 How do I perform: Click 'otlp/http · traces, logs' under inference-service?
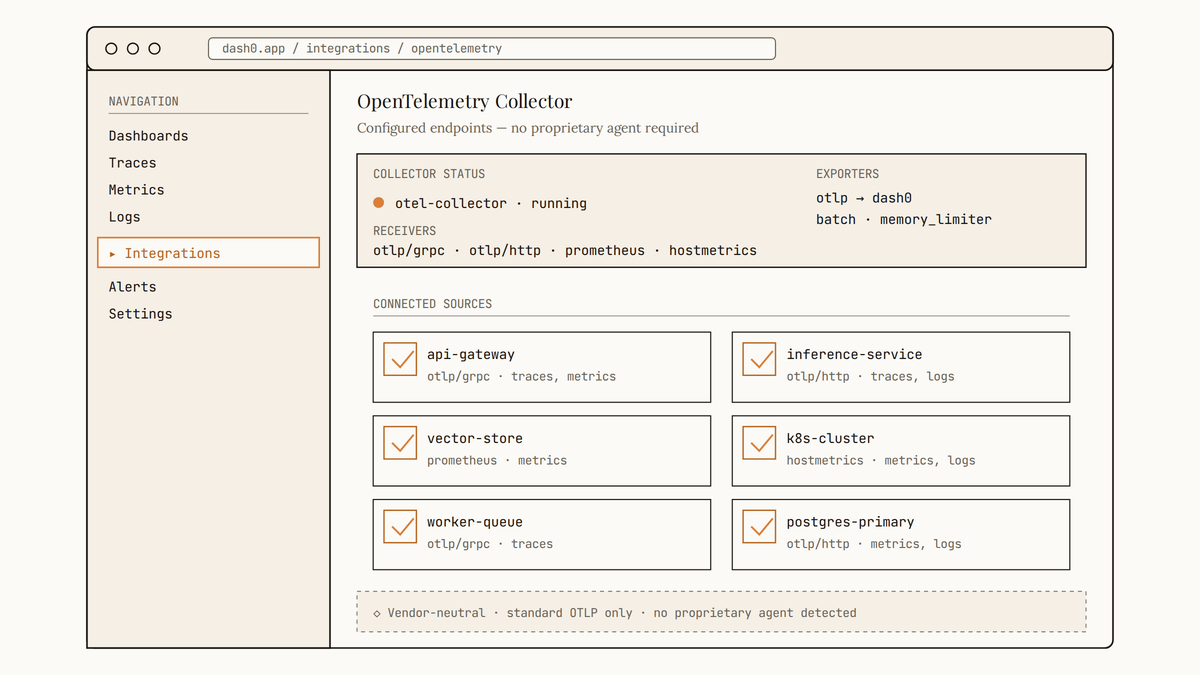871,377
